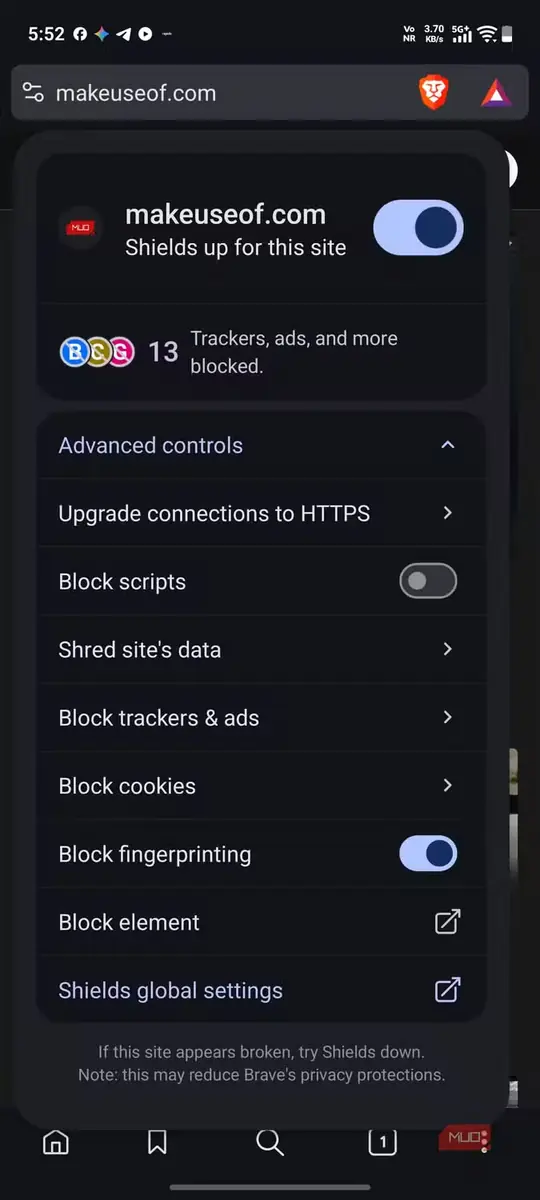540x1200 pixels.
Task: Tap the site settings icon beside the URL
Action: (x=33, y=93)
